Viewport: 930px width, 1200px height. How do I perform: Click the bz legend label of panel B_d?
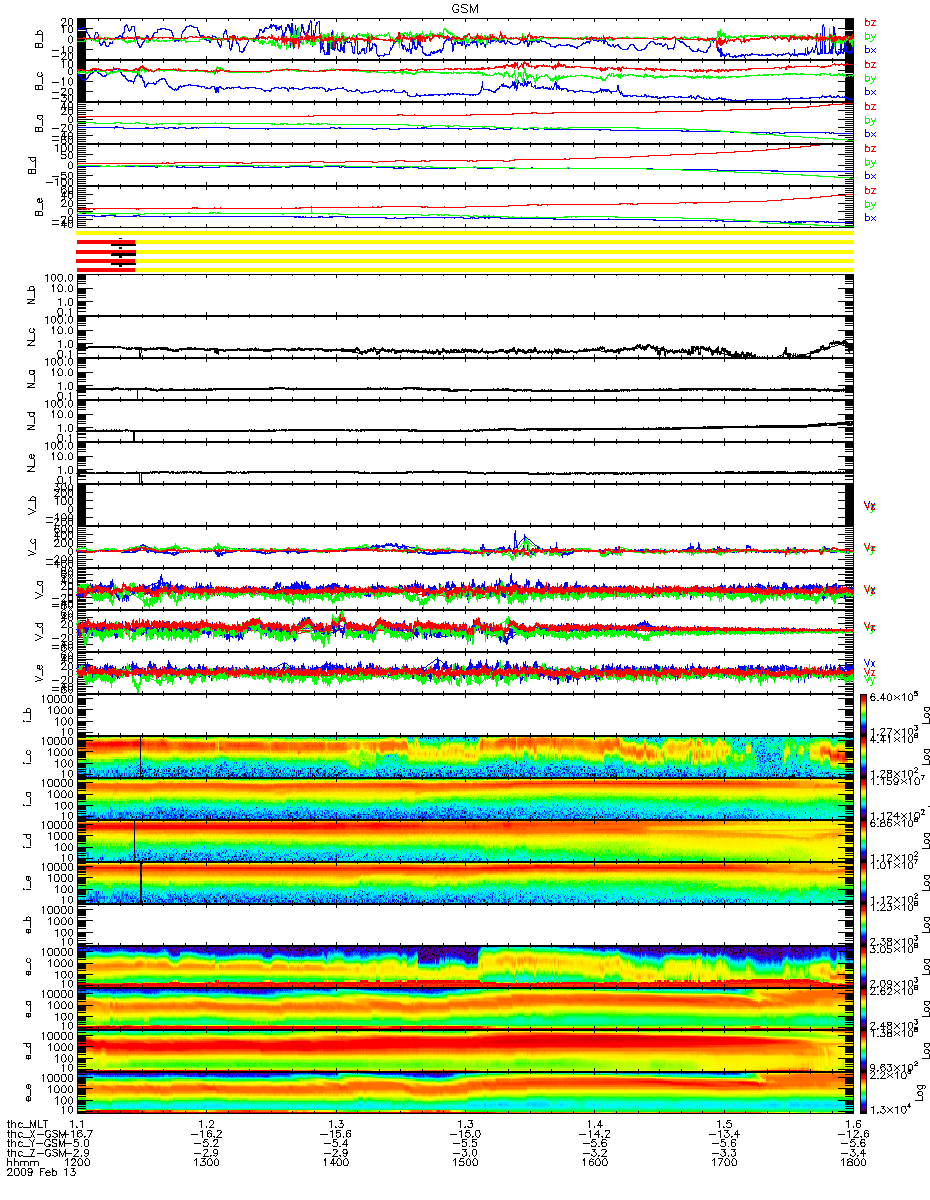[x=870, y=148]
